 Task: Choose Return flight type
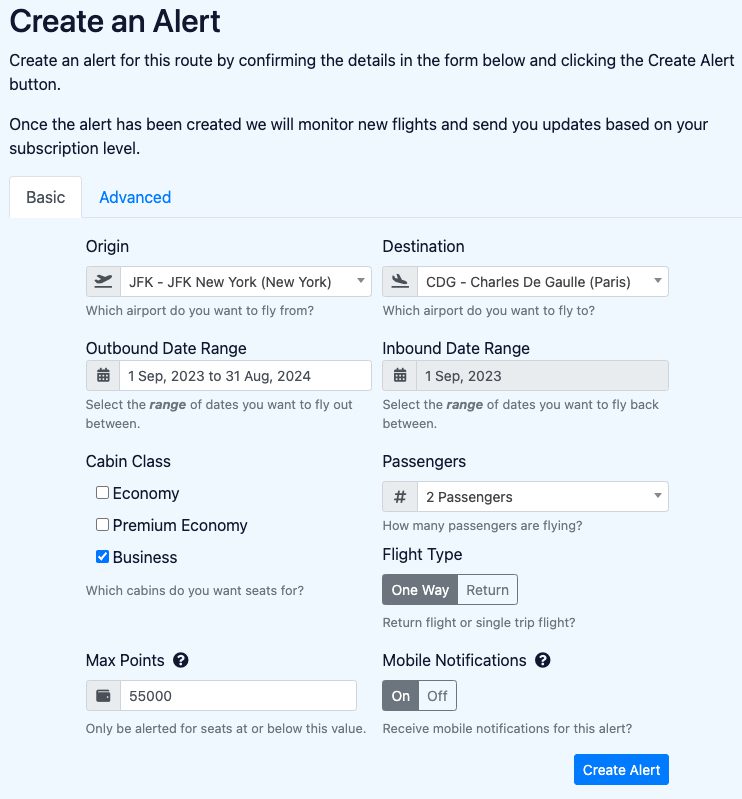[x=488, y=590]
